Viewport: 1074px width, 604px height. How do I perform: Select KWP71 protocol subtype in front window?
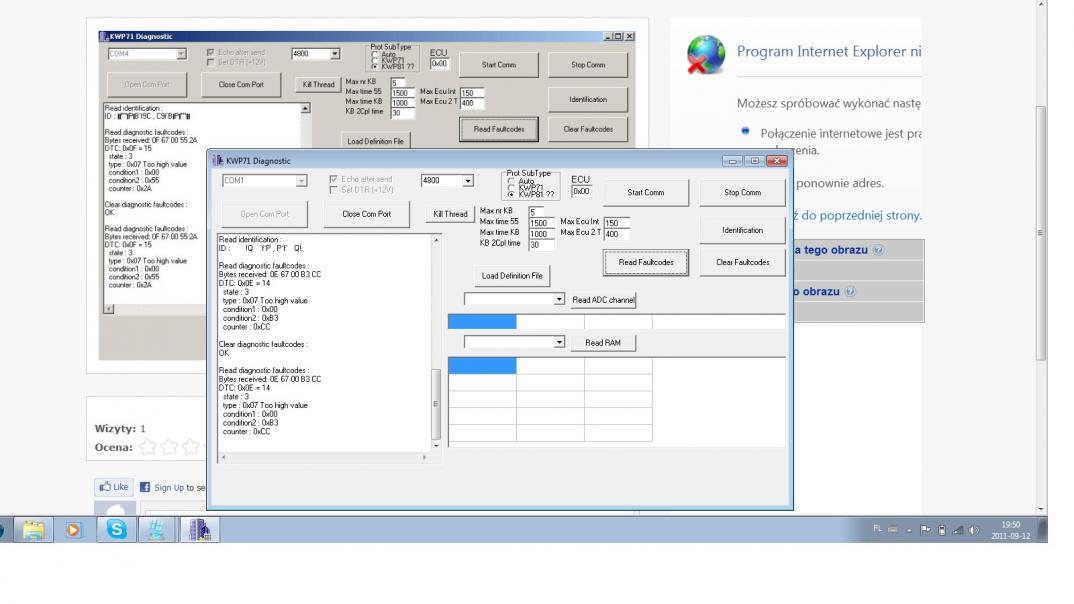pos(511,188)
